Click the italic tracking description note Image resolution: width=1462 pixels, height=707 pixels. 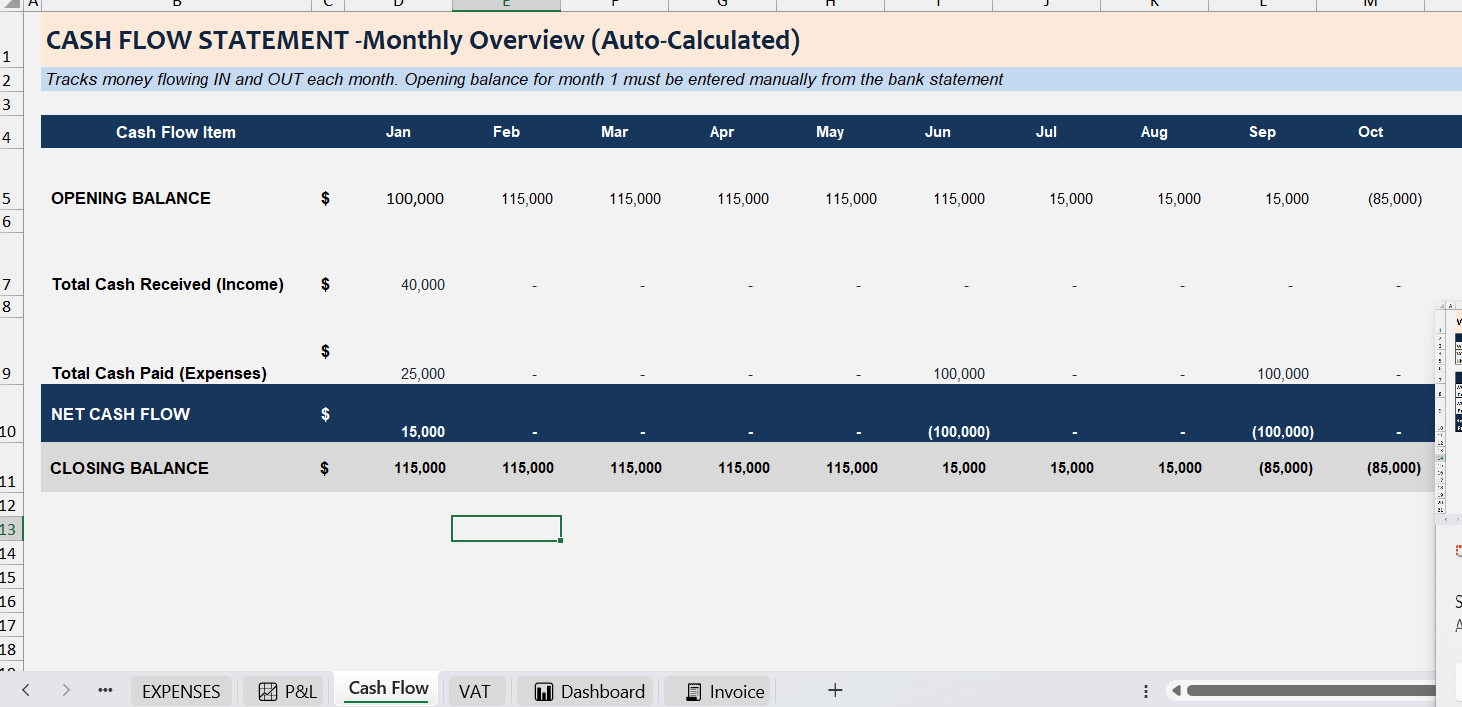(x=524, y=79)
